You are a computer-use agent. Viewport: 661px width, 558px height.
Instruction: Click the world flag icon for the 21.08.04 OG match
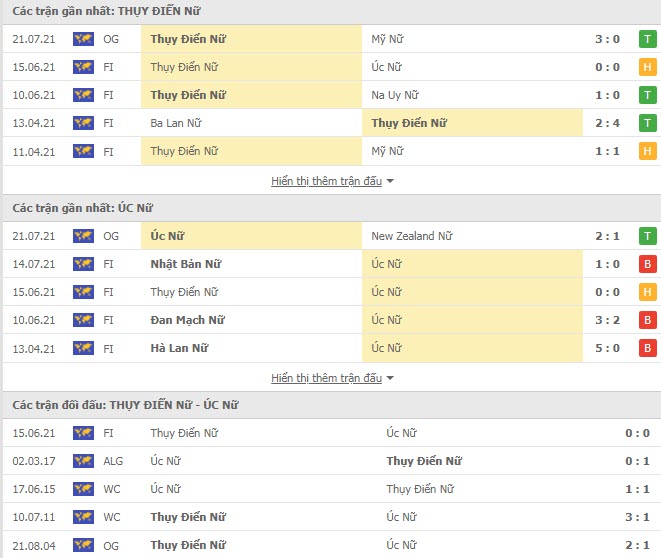point(83,545)
